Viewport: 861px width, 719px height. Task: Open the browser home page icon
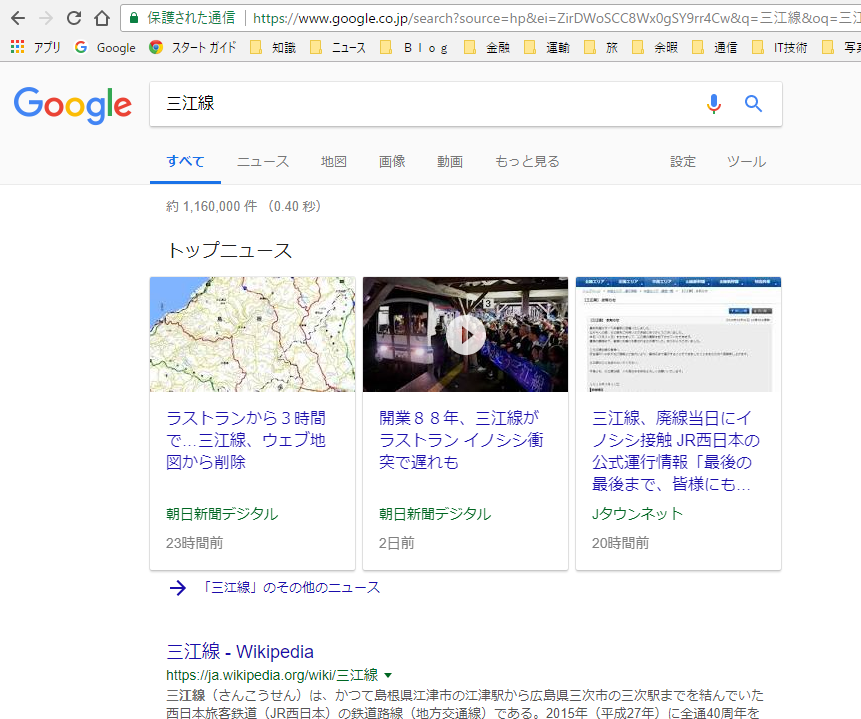[x=102, y=18]
